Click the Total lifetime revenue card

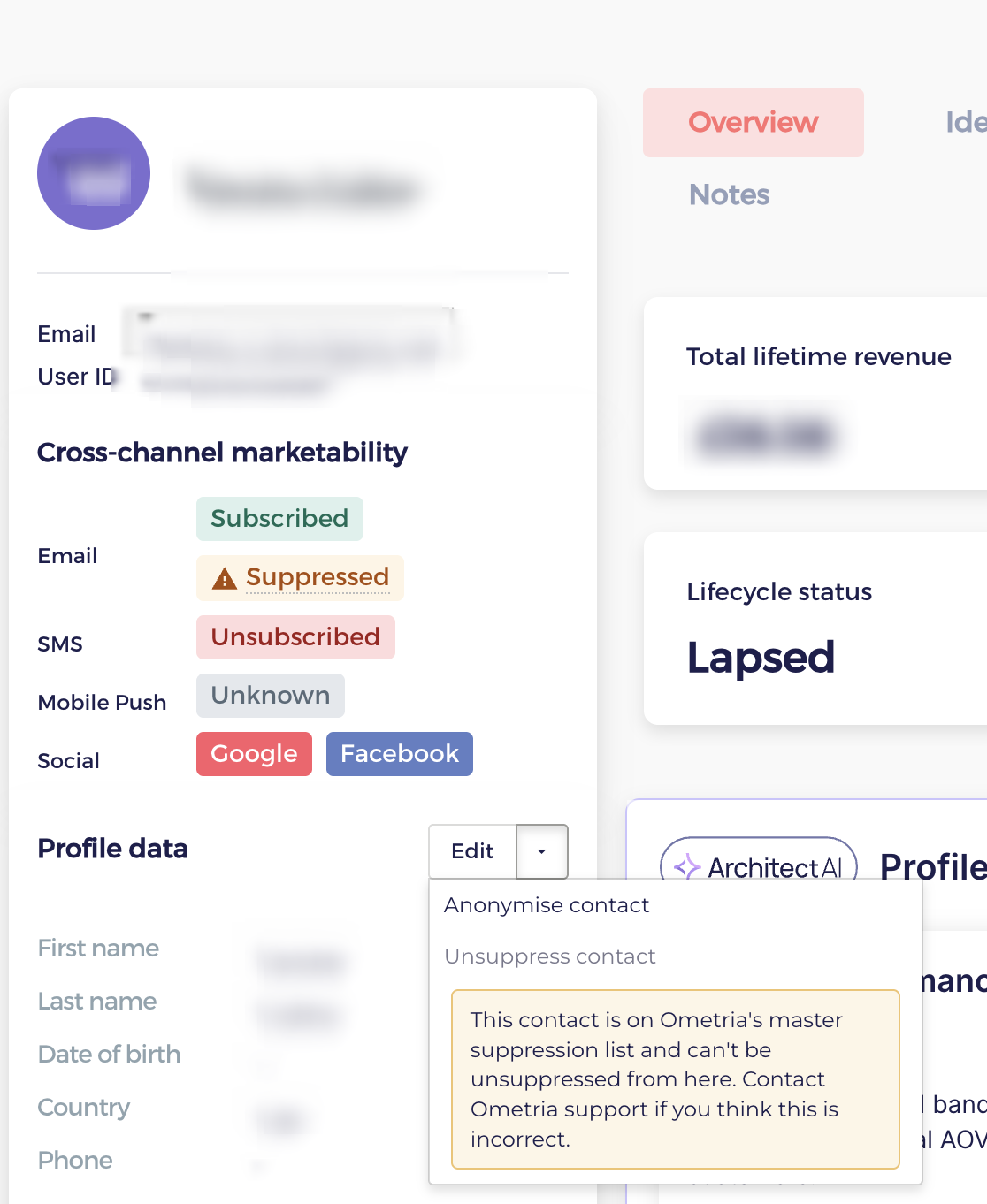(x=815, y=393)
